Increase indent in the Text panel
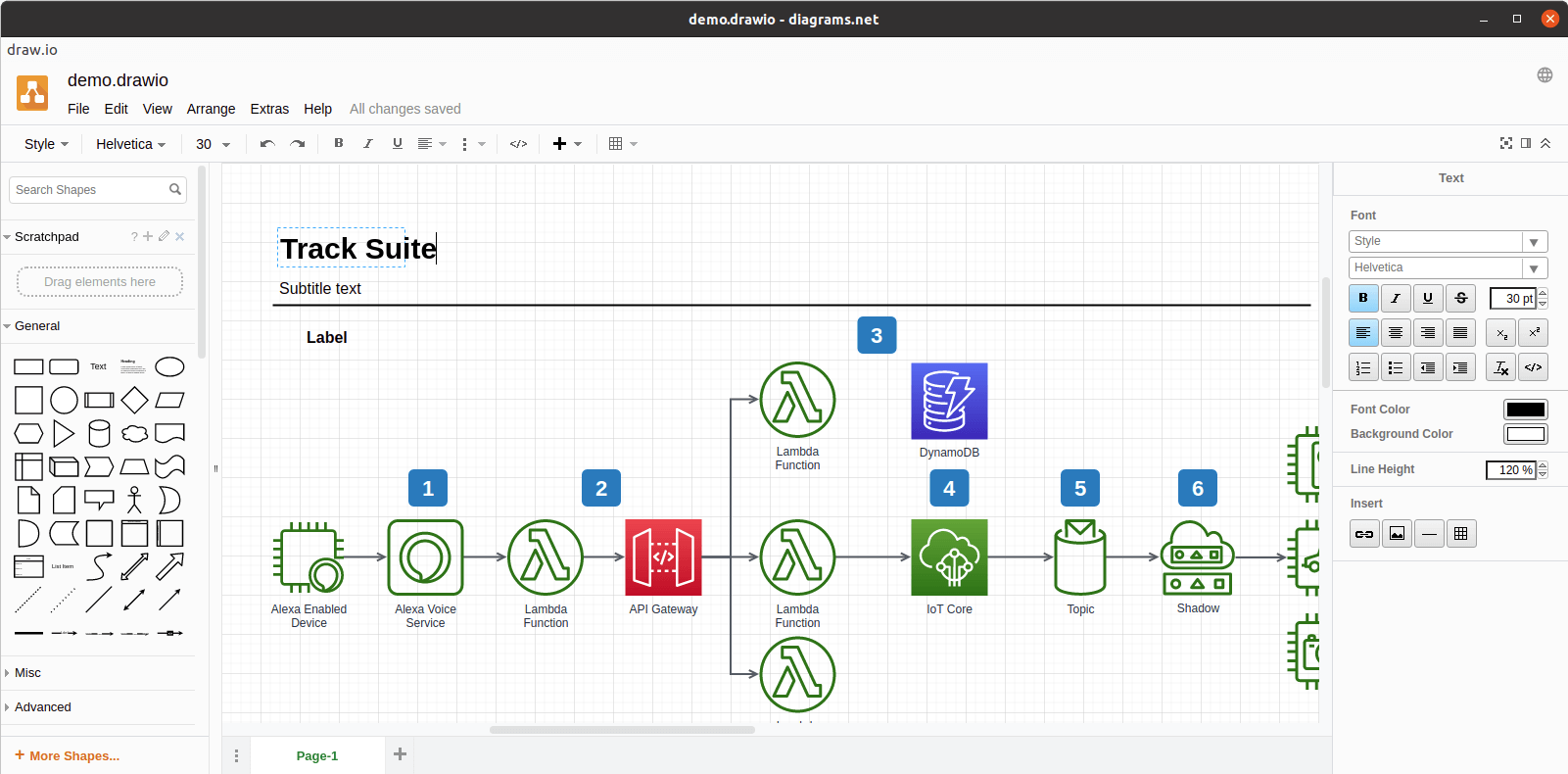 (1460, 367)
